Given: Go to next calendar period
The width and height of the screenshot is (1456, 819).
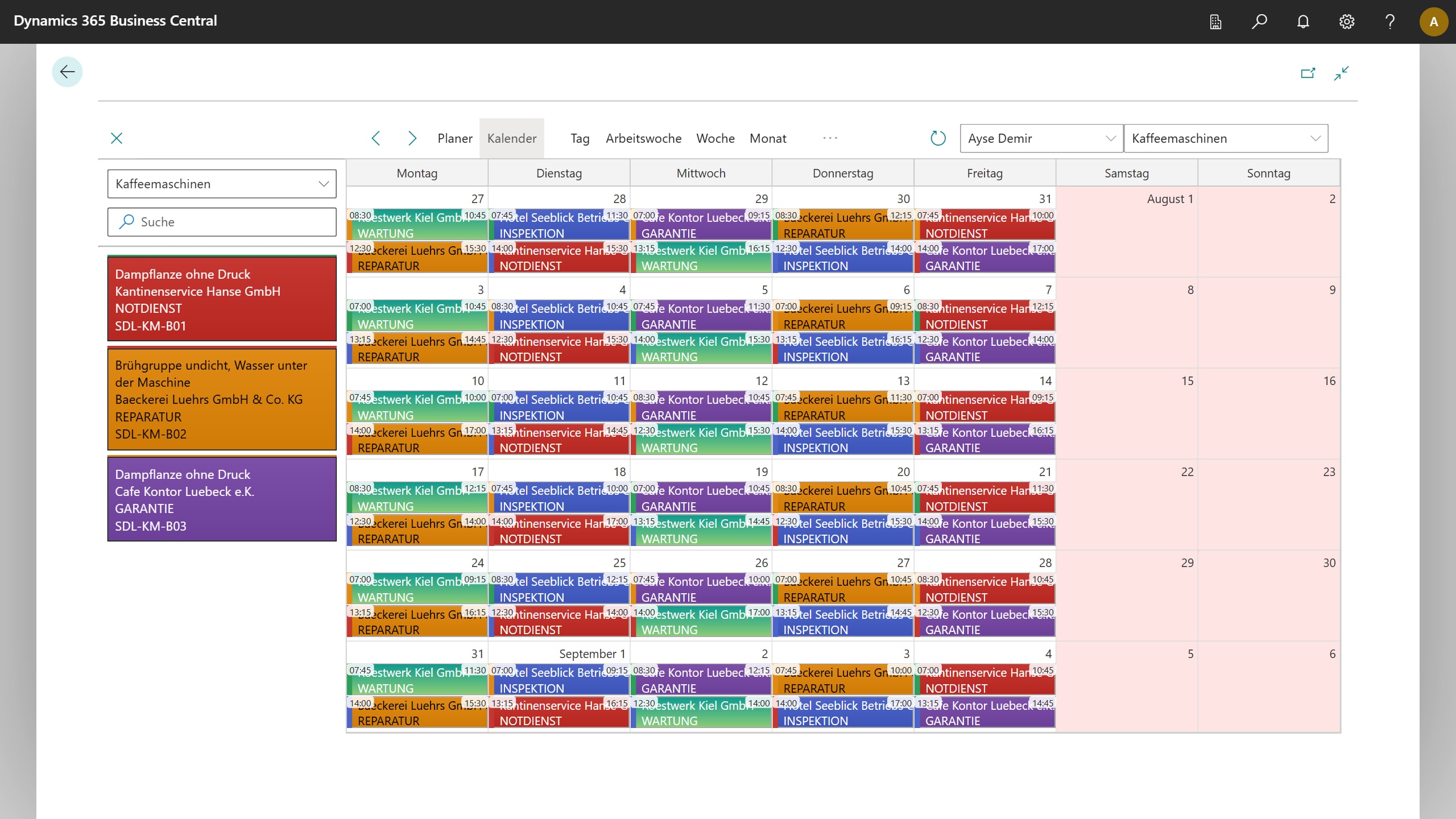Looking at the screenshot, I should [412, 138].
